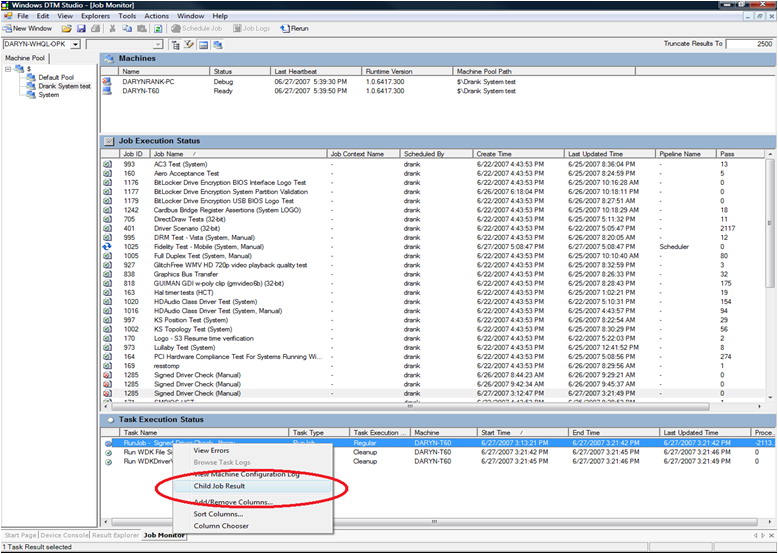778x554 pixels.
Task: Click the Copy toolbar icon
Action: 127,29
